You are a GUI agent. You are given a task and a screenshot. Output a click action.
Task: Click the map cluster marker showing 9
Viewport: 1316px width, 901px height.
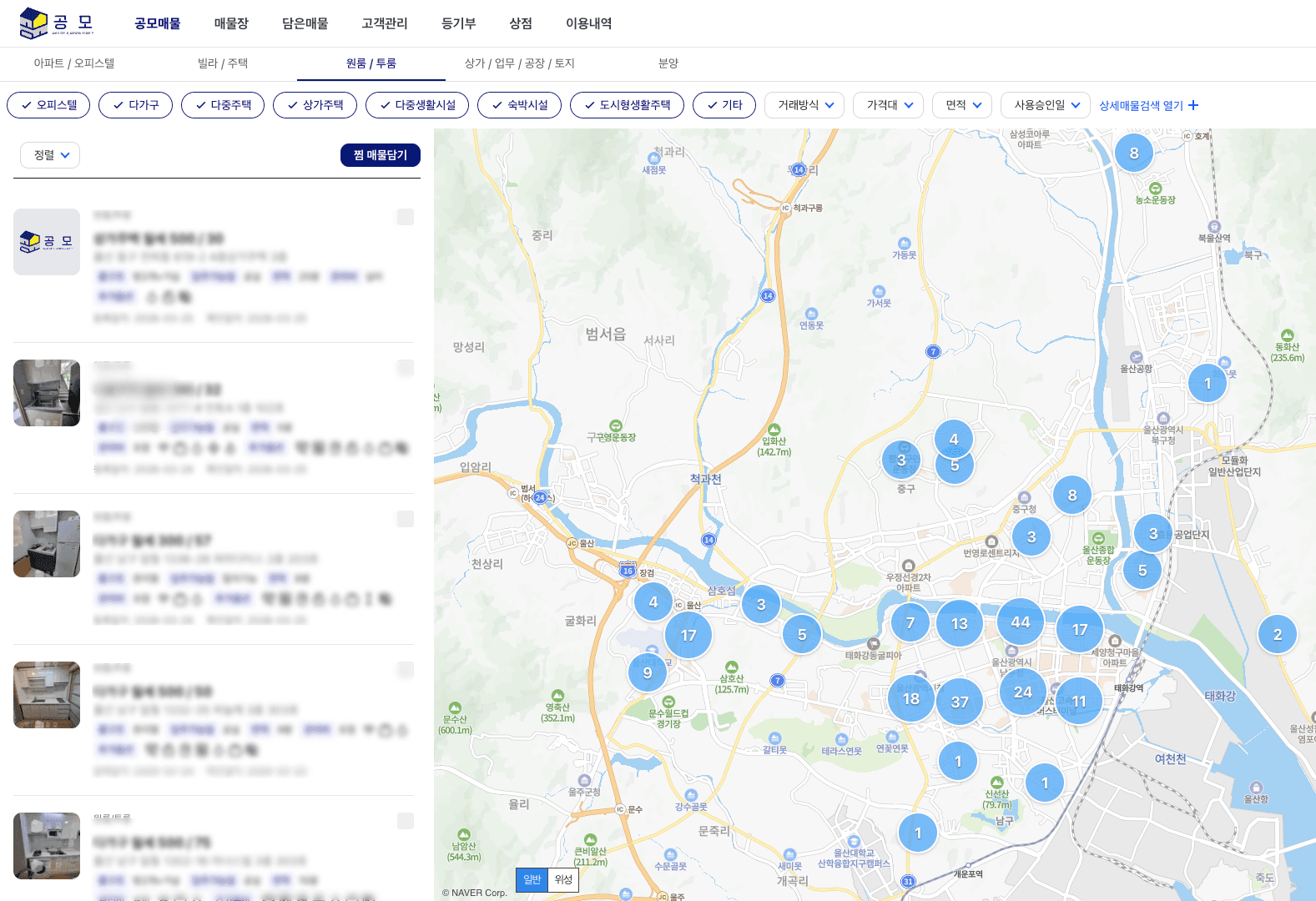pos(648,673)
